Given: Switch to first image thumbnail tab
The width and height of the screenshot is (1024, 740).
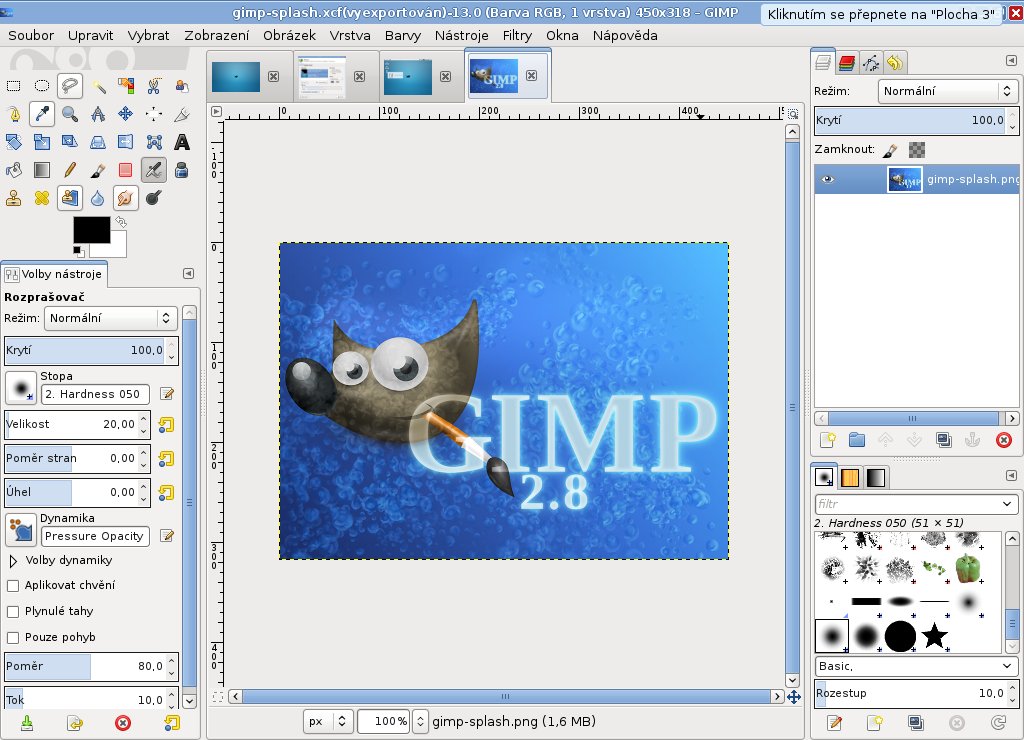Looking at the screenshot, I should (x=236, y=76).
